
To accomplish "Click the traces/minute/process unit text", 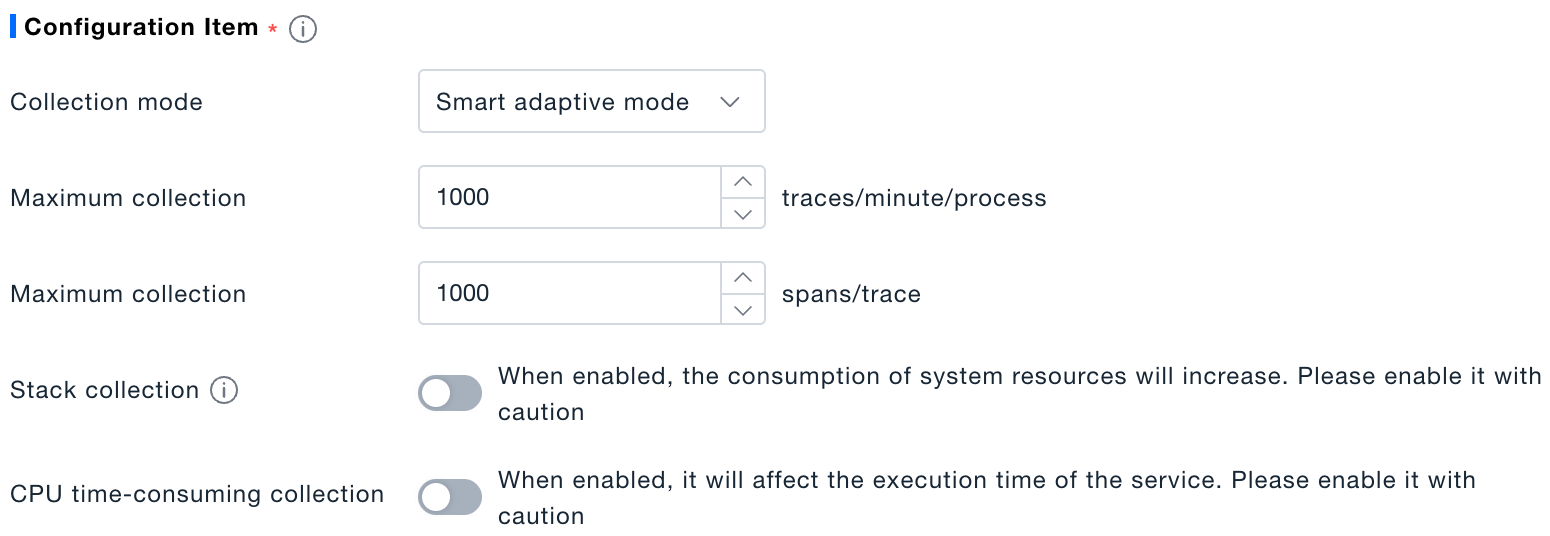I will (914, 198).
